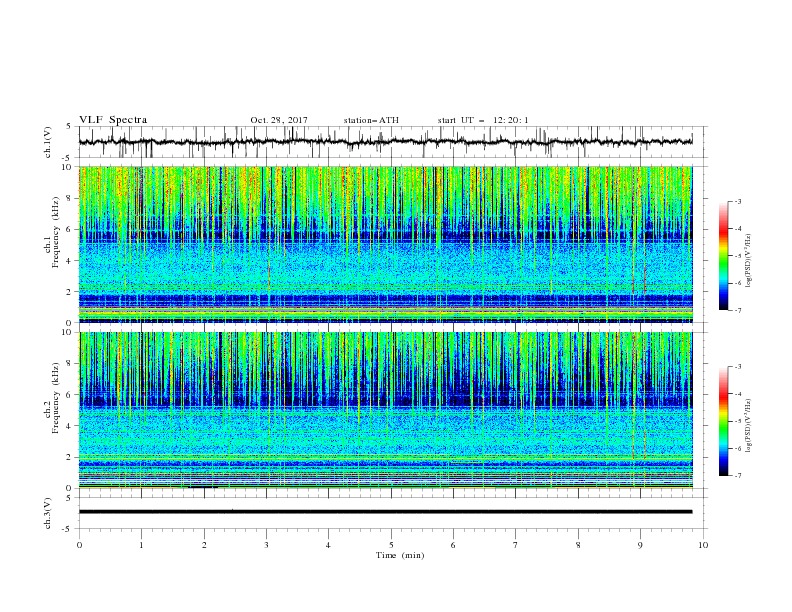
Task: Click the time axis tick label "5"
Action: (391, 545)
